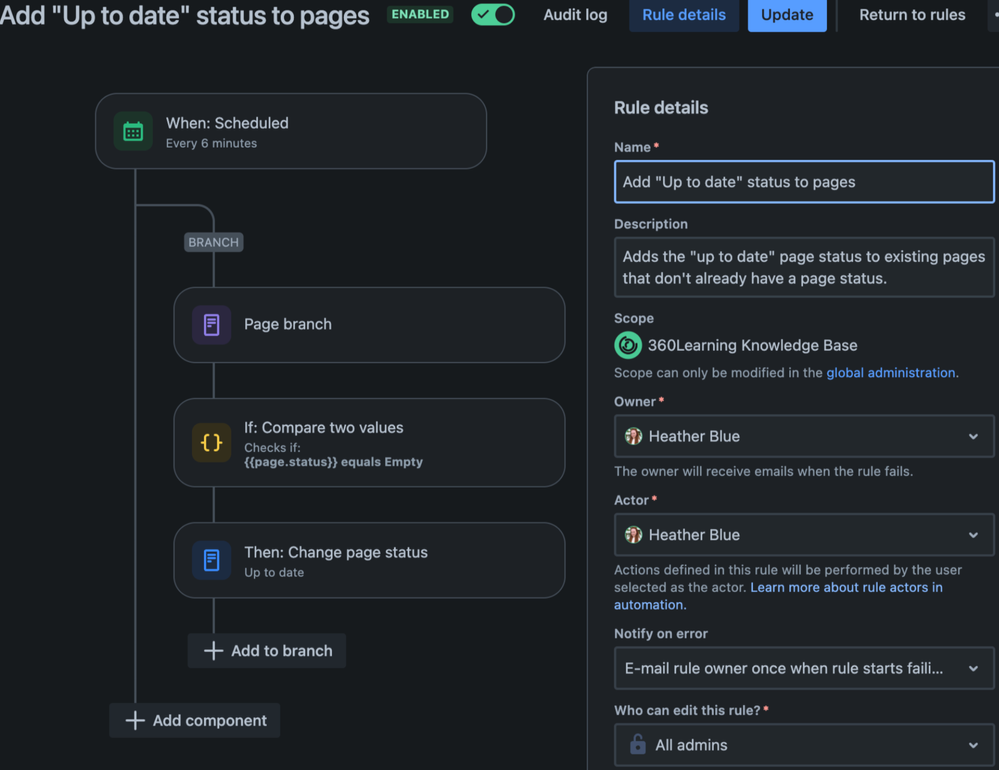Image resolution: width=999 pixels, height=770 pixels.
Task: Click the Update button
Action: pyautogui.click(x=787, y=15)
